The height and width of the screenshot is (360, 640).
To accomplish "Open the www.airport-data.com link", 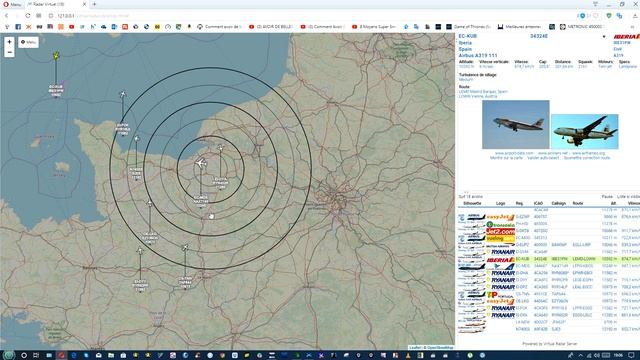I will click(513, 153).
